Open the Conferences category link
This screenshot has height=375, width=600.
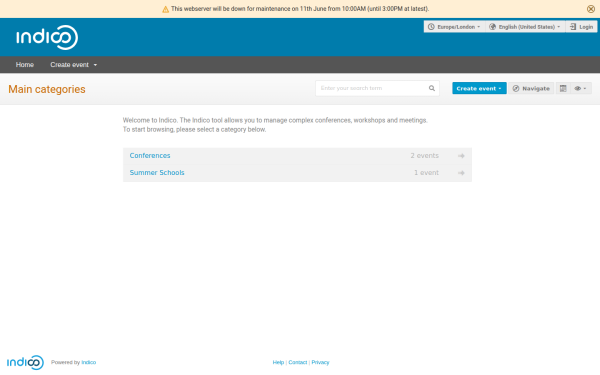[x=150, y=155]
